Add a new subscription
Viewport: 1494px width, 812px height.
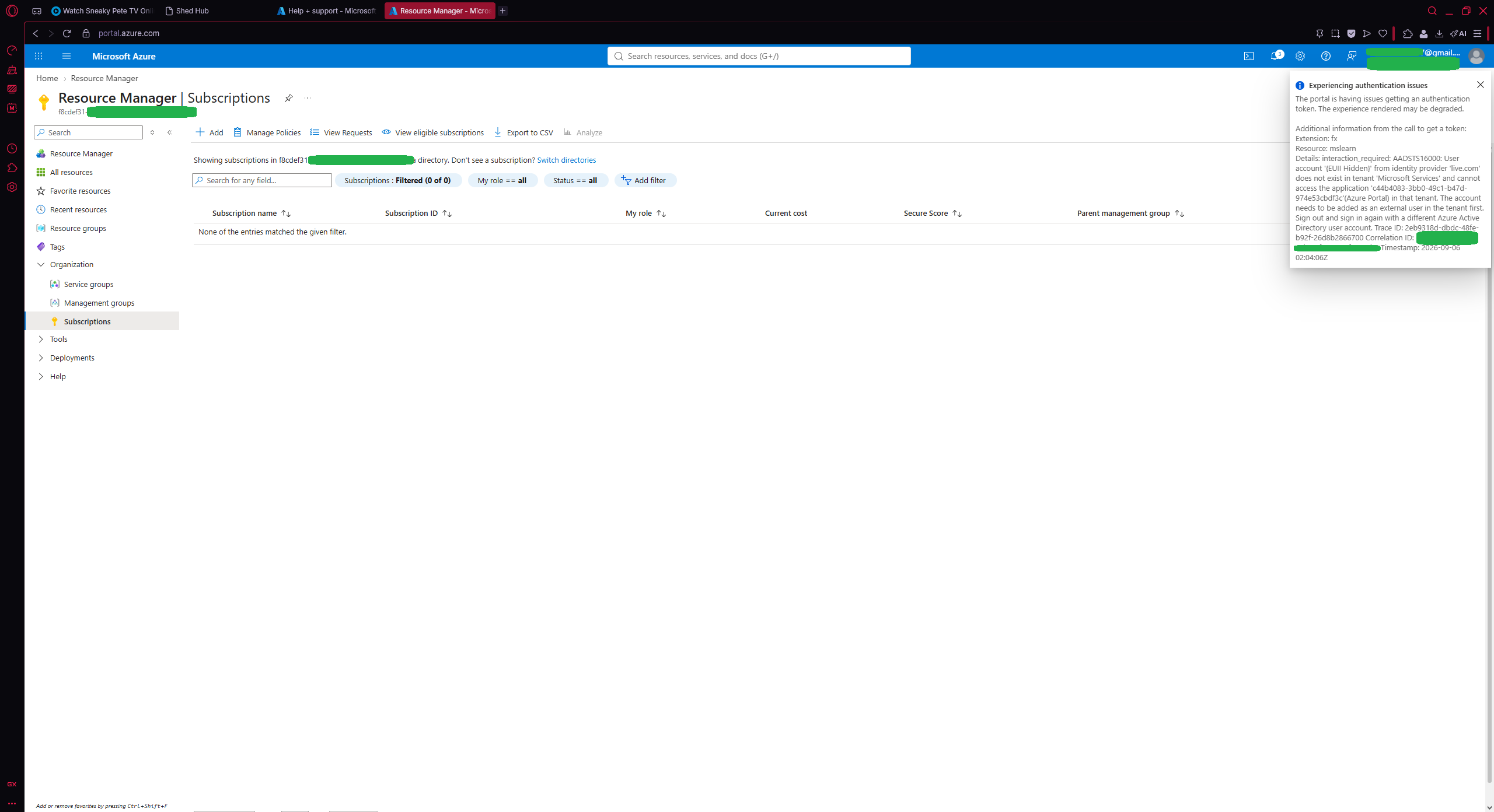[x=209, y=132]
